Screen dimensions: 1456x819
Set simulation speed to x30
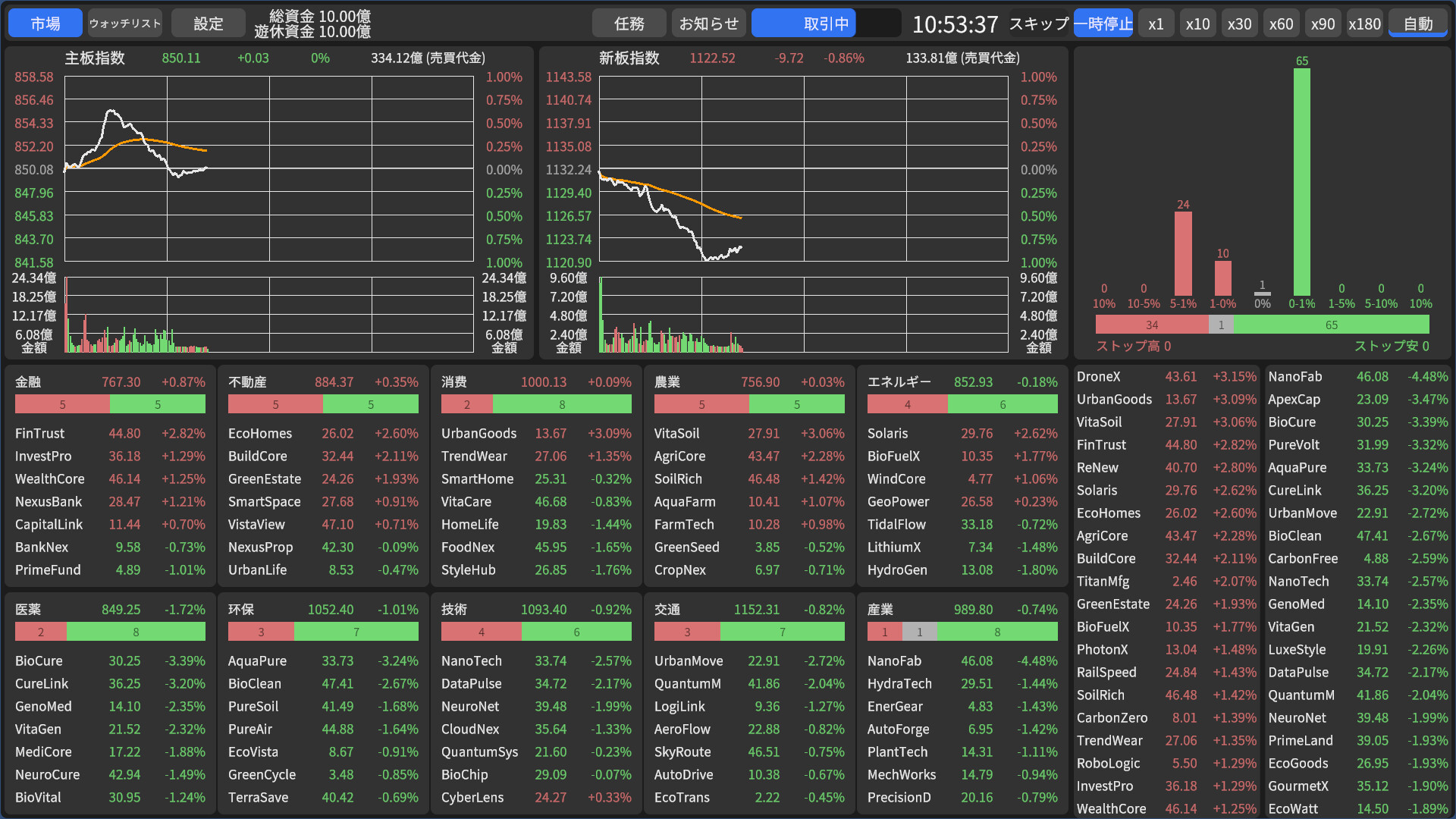pos(1239,24)
